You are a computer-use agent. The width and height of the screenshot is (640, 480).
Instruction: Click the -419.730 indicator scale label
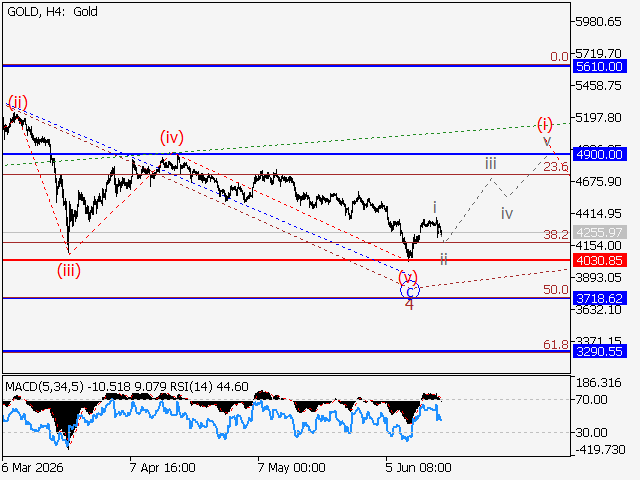coord(600,450)
